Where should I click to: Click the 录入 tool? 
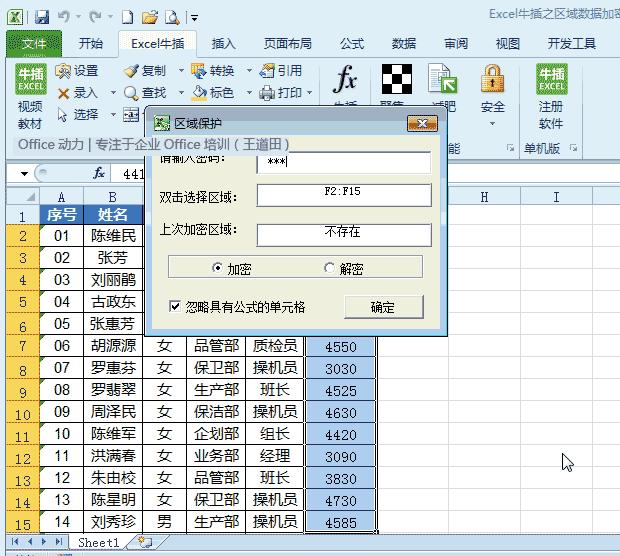tap(78, 93)
